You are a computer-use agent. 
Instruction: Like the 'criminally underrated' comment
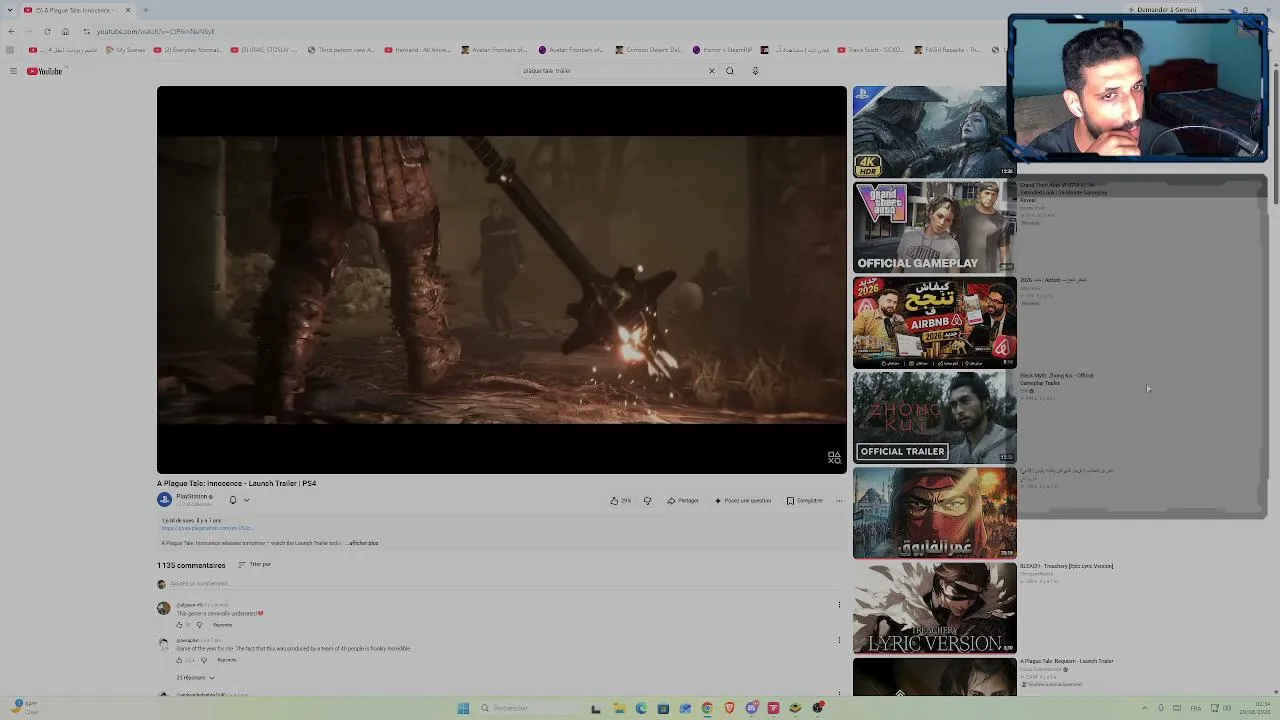coord(180,625)
